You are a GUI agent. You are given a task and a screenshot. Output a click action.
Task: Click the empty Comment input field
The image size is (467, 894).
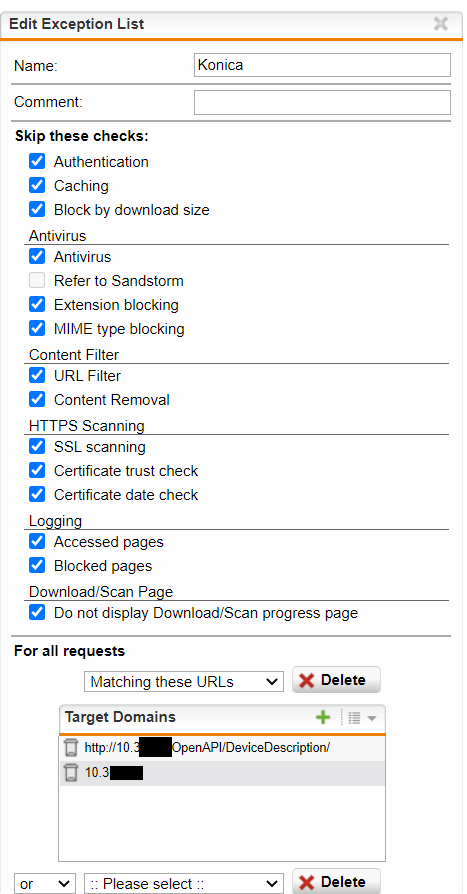click(322, 103)
